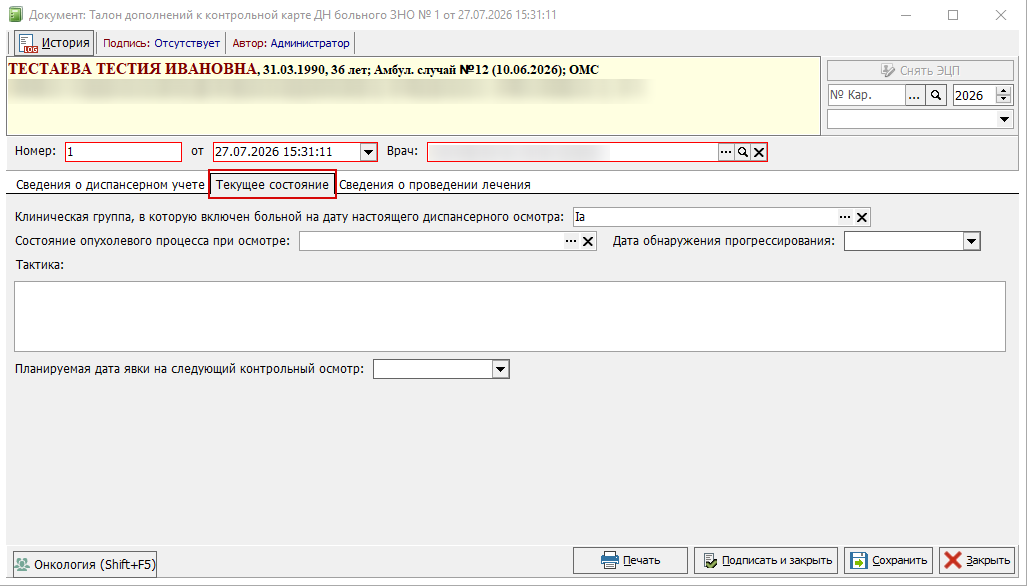Open the История log button
The image size is (1027, 586).
(x=54, y=43)
